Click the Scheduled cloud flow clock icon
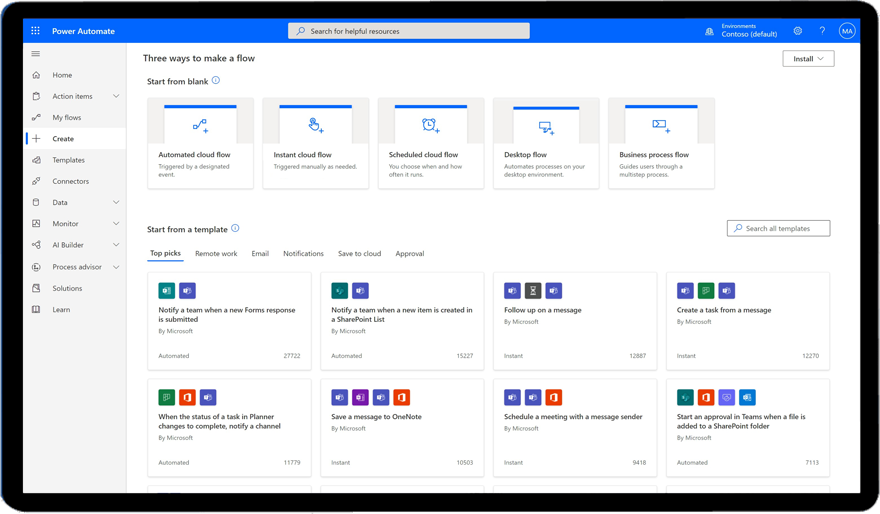 (431, 125)
